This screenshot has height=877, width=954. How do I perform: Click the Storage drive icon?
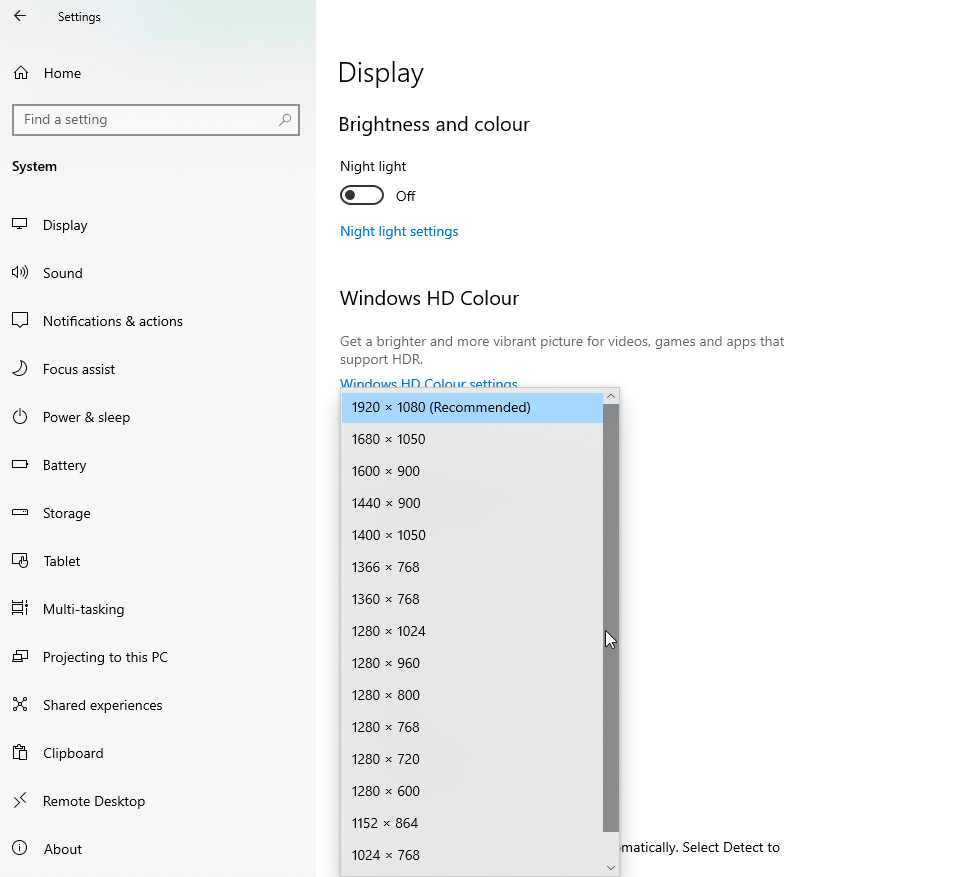pos(20,512)
